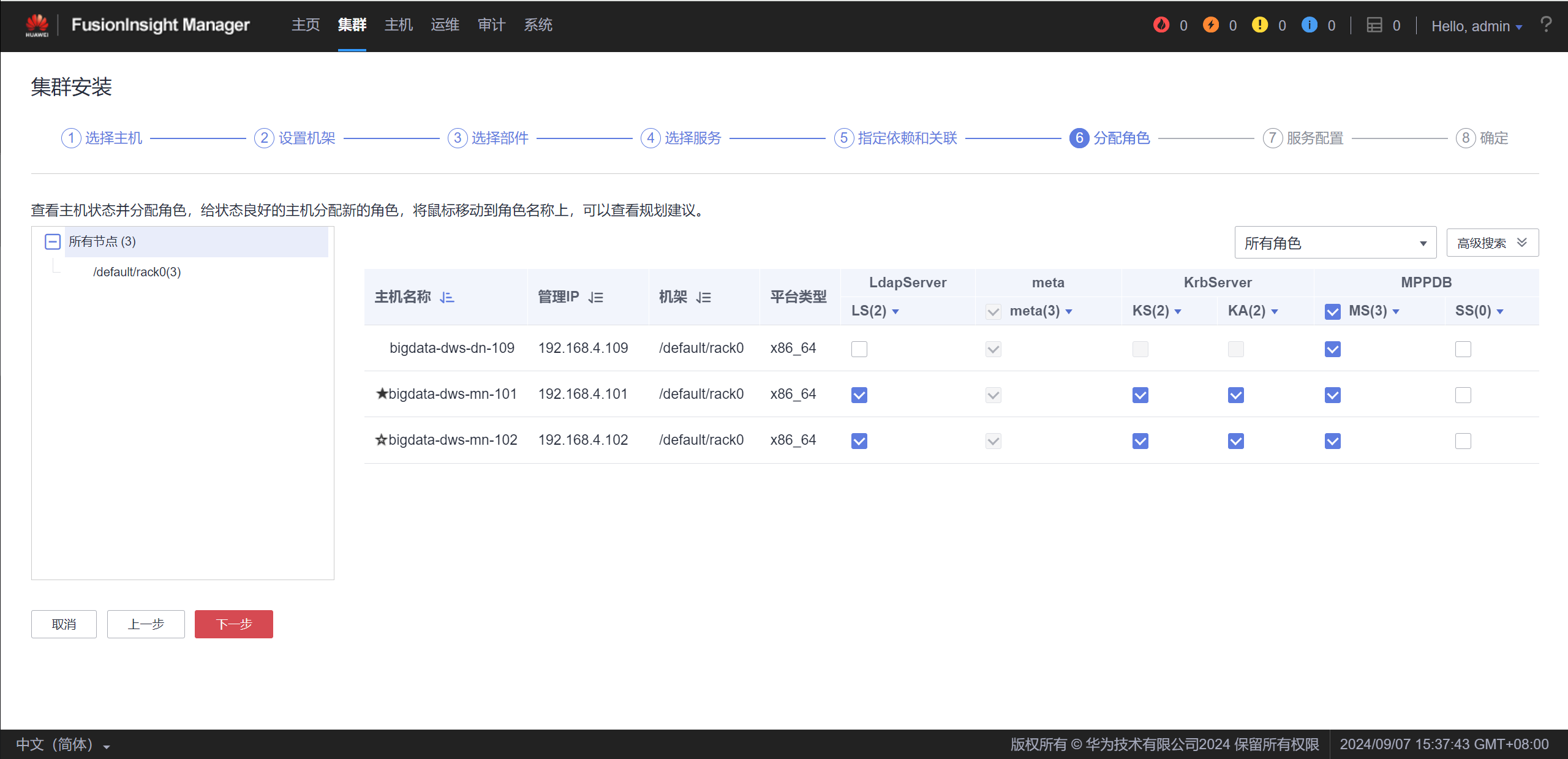Go to 主页 home tab
The image size is (1568, 759).
(306, 25)
